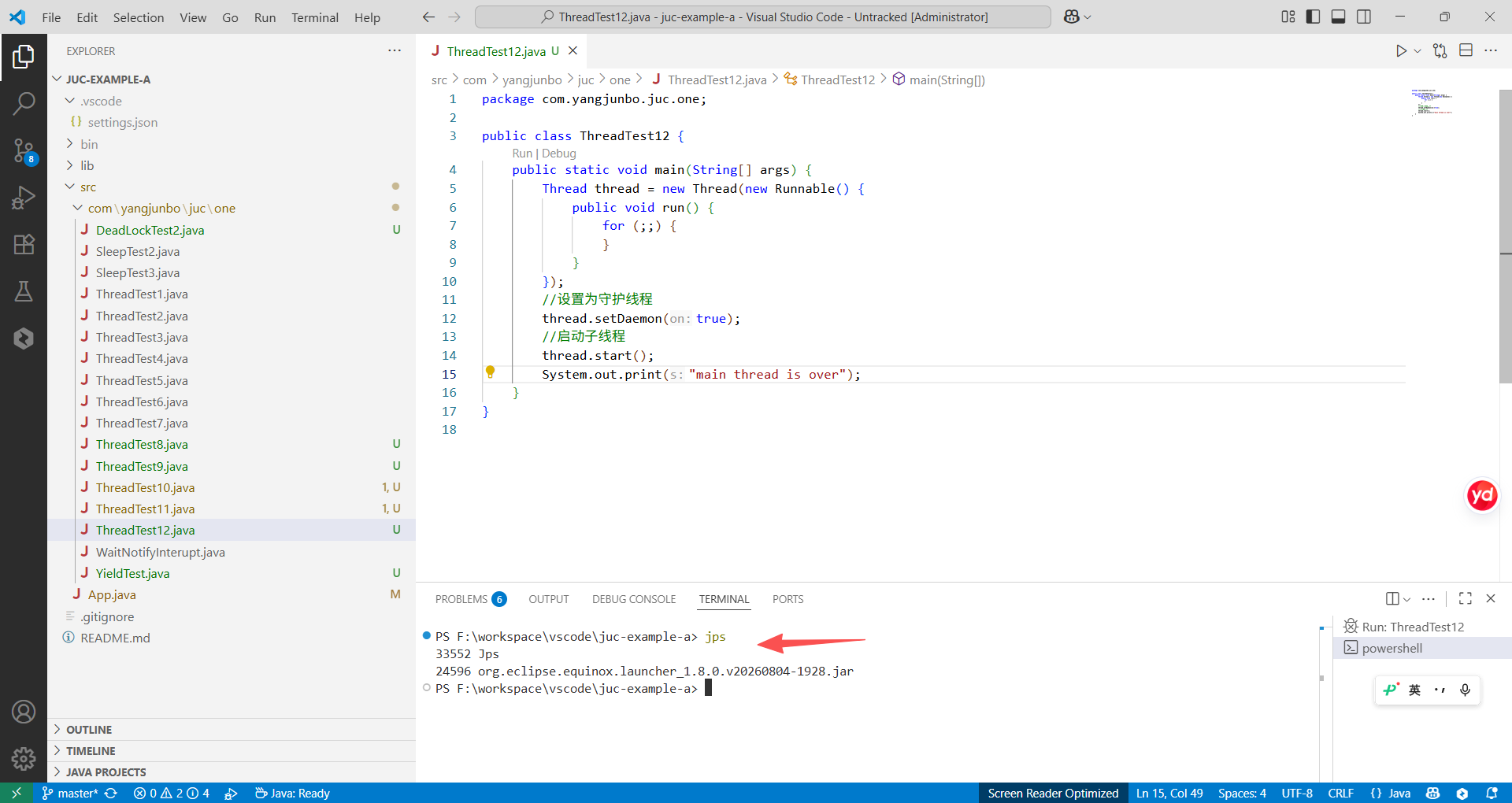Image resolution: width=1512 pixels, height=803 pixels.
Task: Open the Terminal menu
Action: (315, 17)
